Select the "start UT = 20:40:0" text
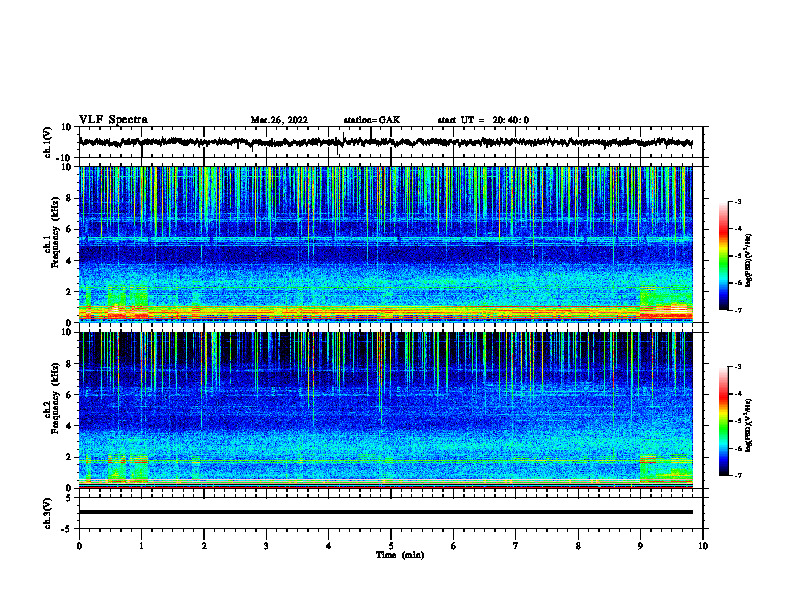The width and height of the screenshot is (792, 612). 483,120
